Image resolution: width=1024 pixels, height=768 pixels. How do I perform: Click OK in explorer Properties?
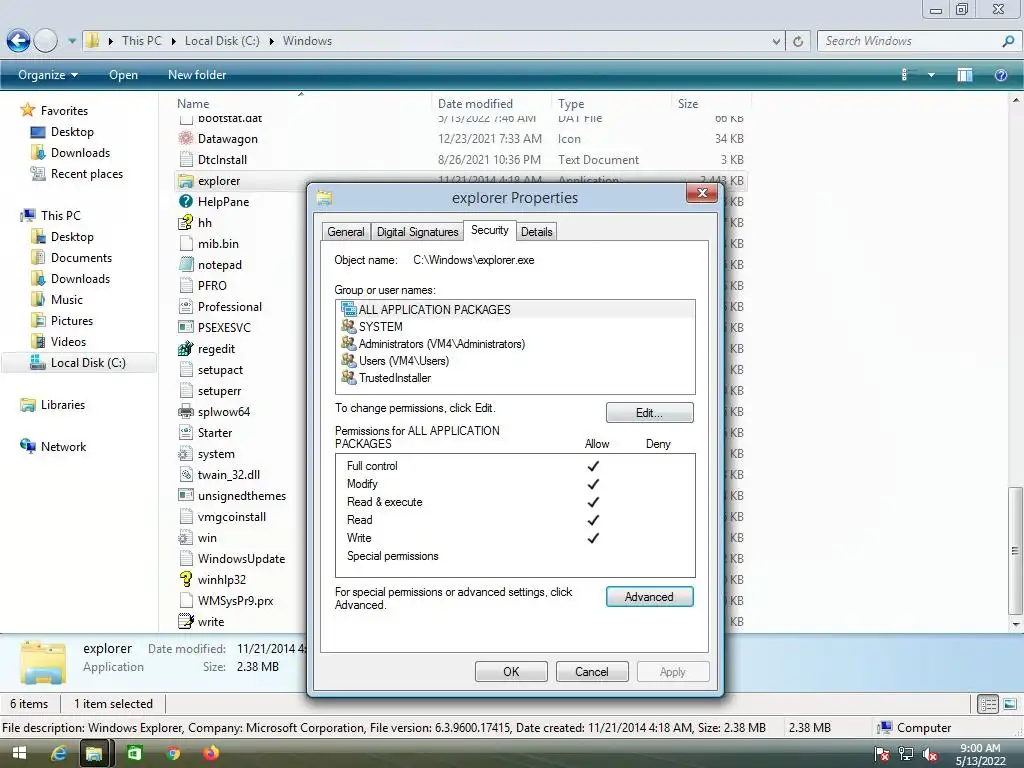511,672
